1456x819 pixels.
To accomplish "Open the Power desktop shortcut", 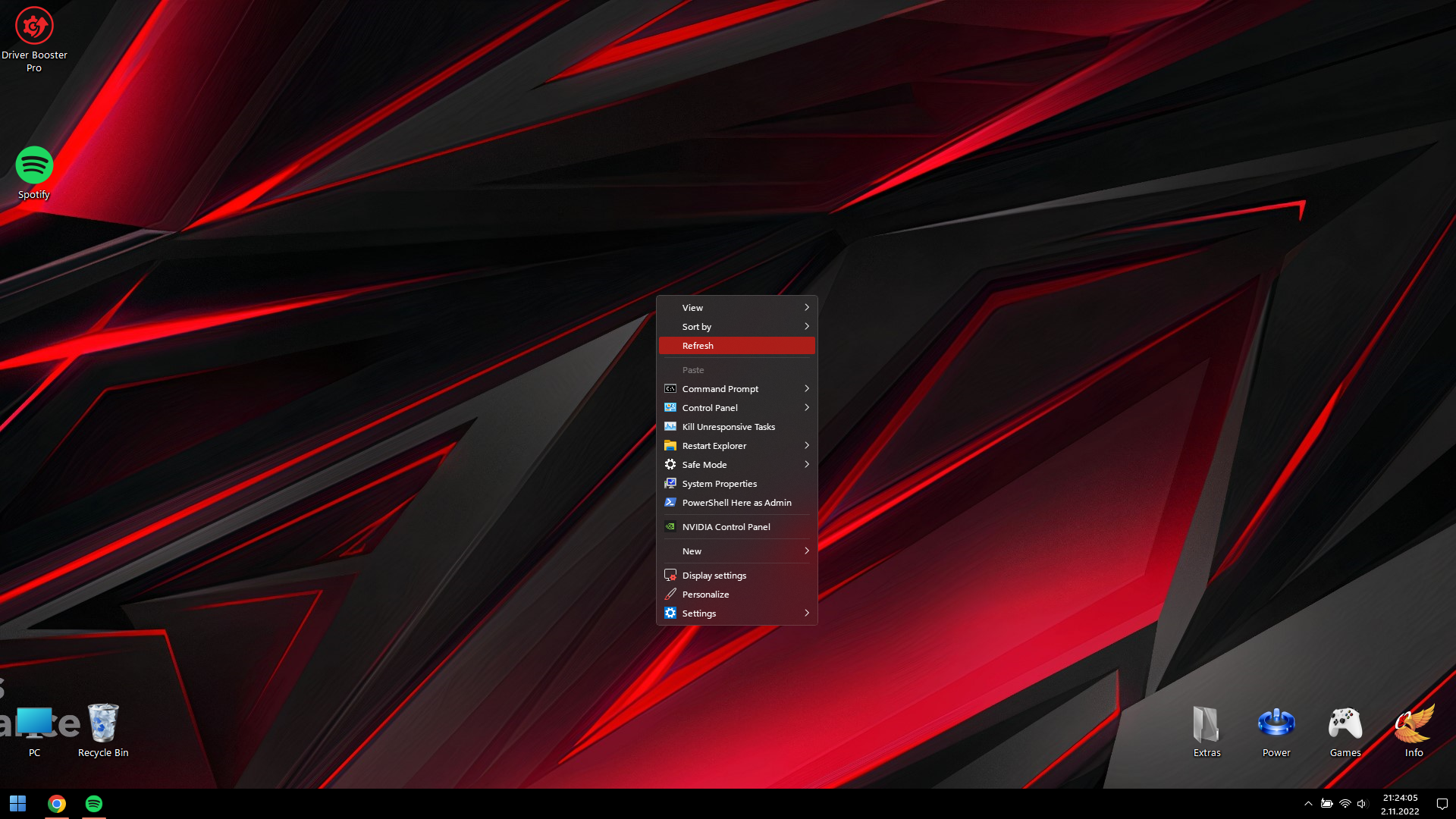I will pos(1276,723).
